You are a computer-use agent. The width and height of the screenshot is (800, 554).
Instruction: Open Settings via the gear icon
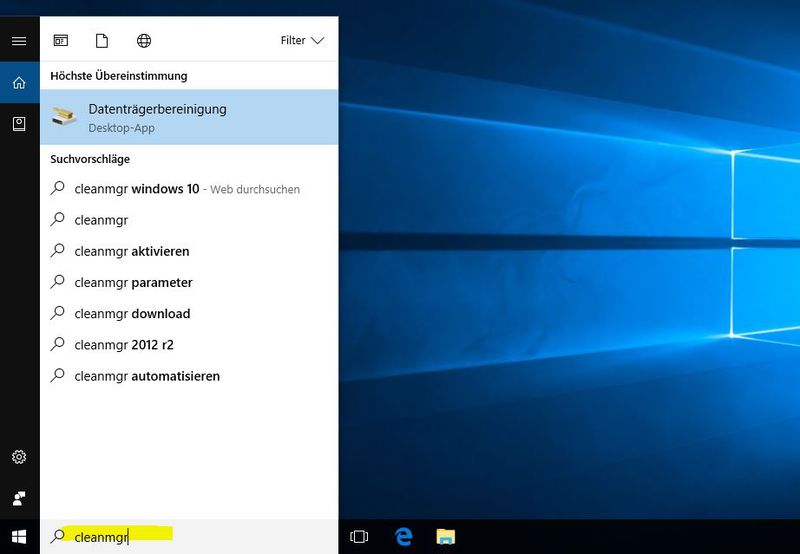[x=19, y=457]
